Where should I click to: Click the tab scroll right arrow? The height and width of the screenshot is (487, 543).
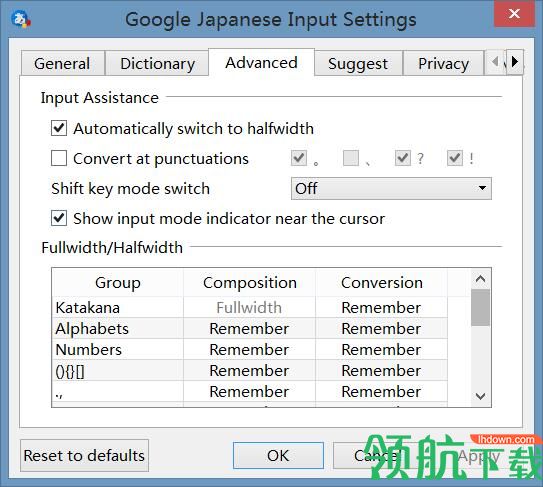pos(515,62)
